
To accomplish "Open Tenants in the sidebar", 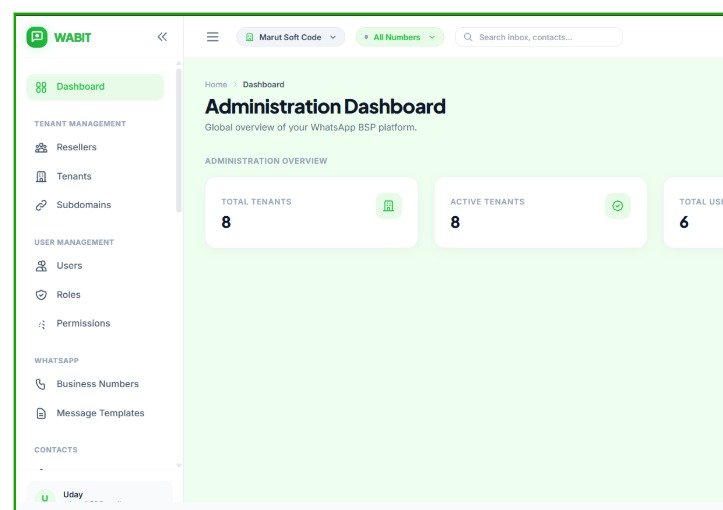I will point(95,177).
